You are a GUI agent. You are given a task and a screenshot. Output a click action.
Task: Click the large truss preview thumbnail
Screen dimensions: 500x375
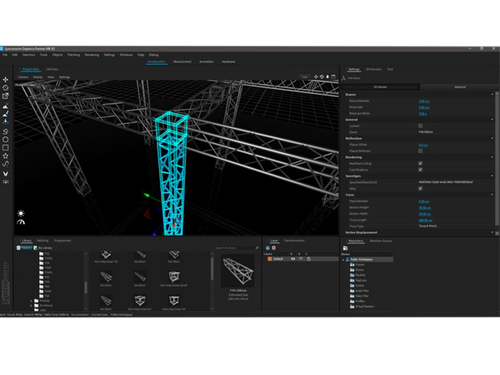238,270
